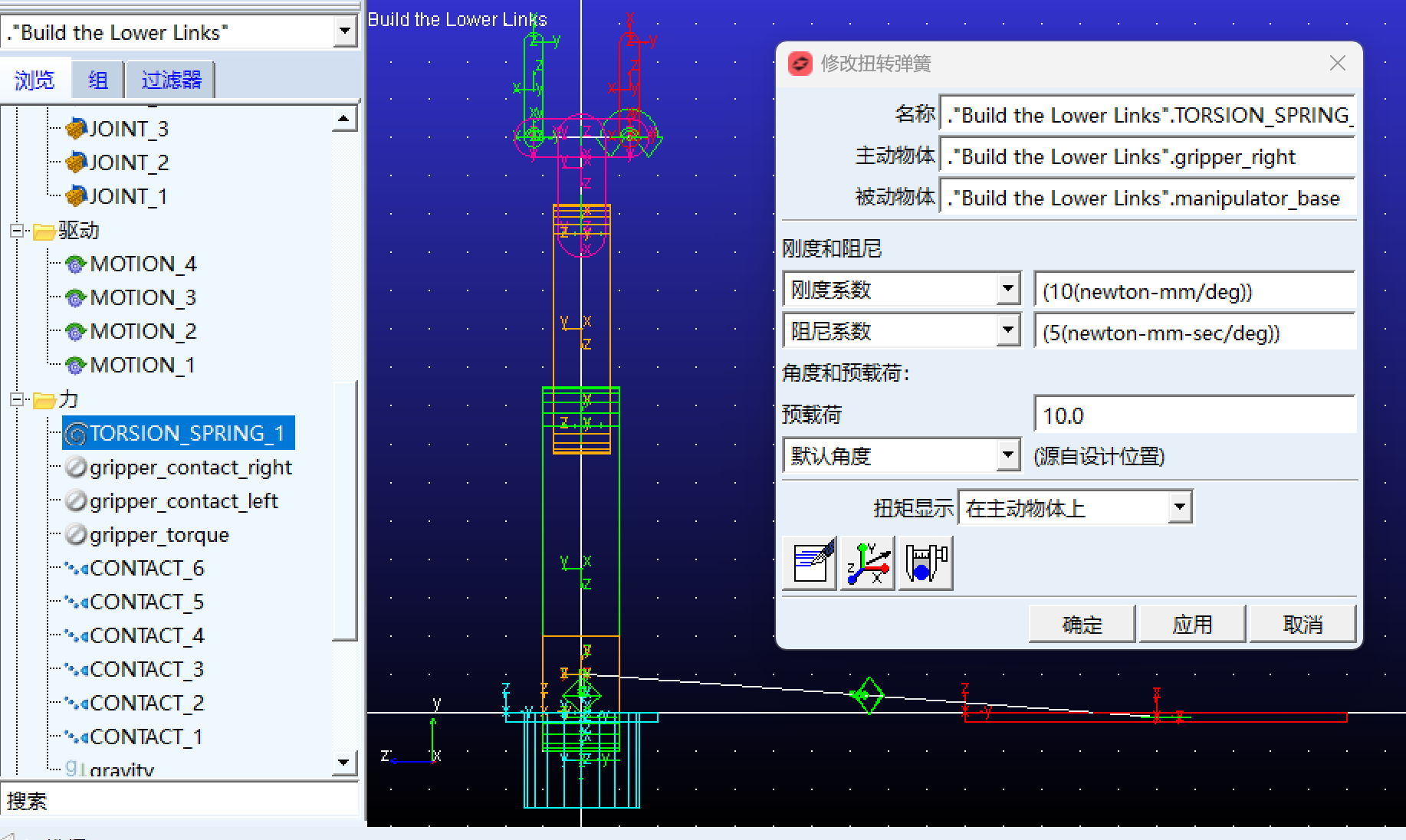Screen dimensions: 1406x840
Task: Click the tree scrollbar down arrow
Action: (x=343, y=763)
